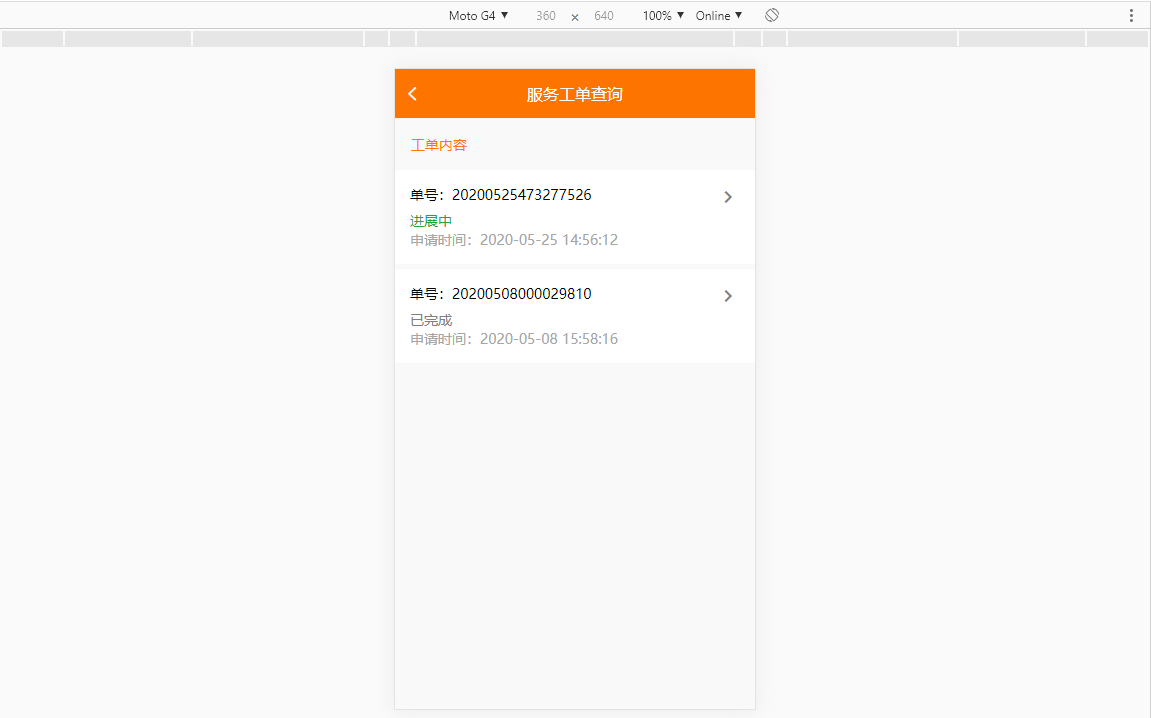Click the 服务工单查询 page title
This screenshot has width=1151, height=718.
(575, 94)
